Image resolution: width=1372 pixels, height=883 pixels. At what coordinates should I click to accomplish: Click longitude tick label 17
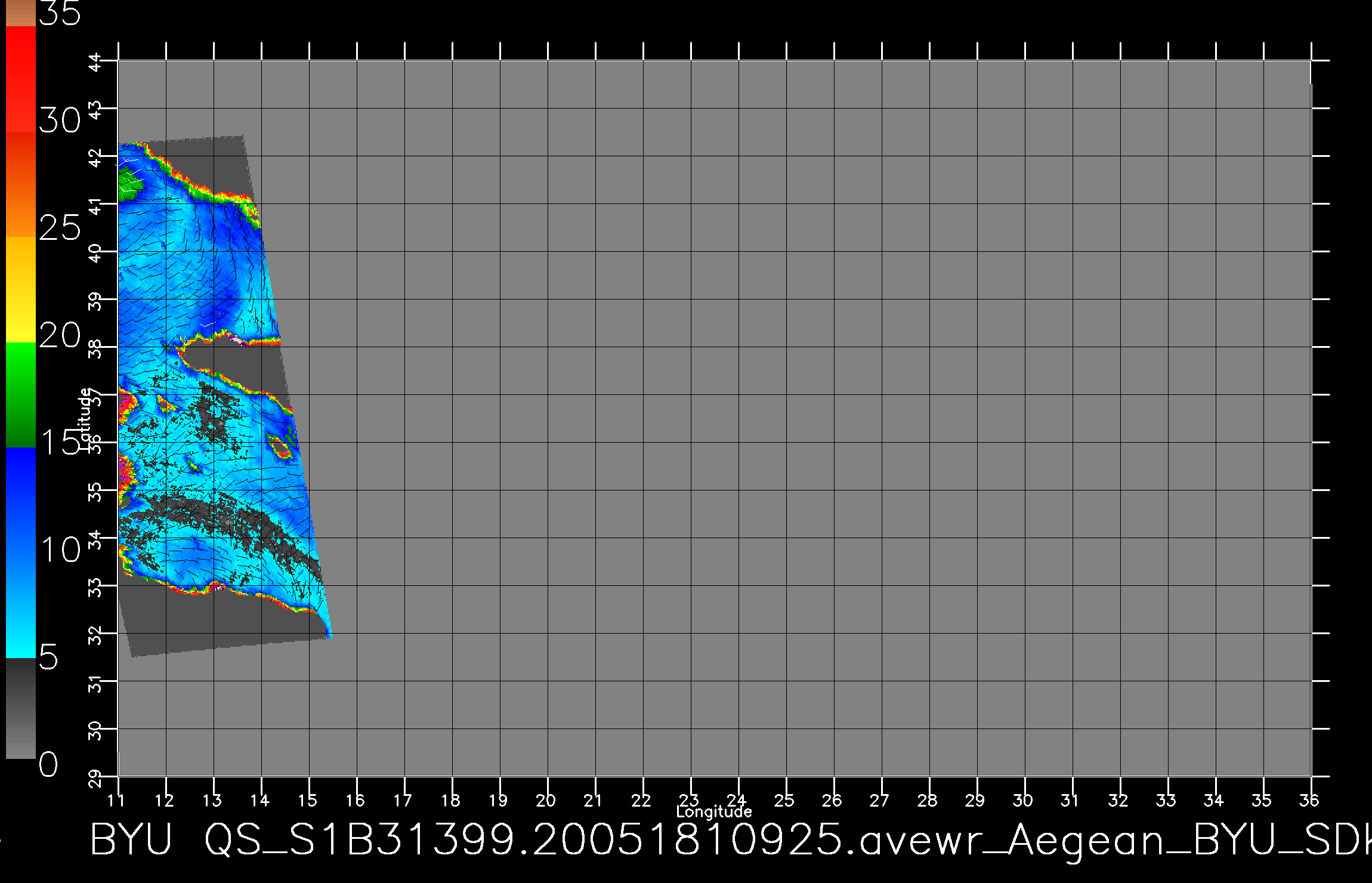[x=403, y=800]
